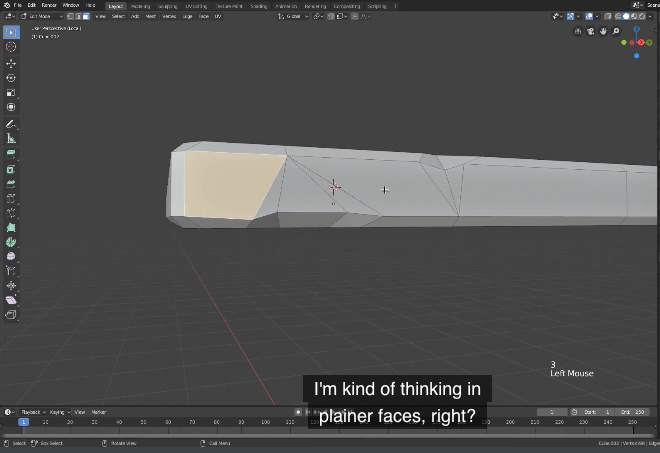Switch to the UV Editing workspace tab
The height and width of the screenshot is (453, 660).
pyautogui.click(x=196, y=6)
